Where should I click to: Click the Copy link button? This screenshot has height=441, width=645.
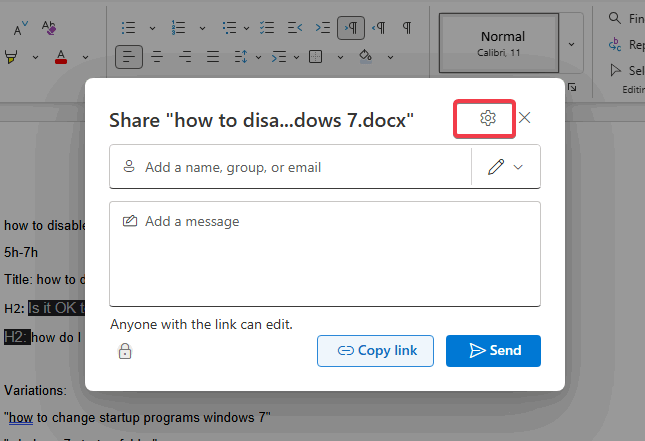(x=375, y=351)
